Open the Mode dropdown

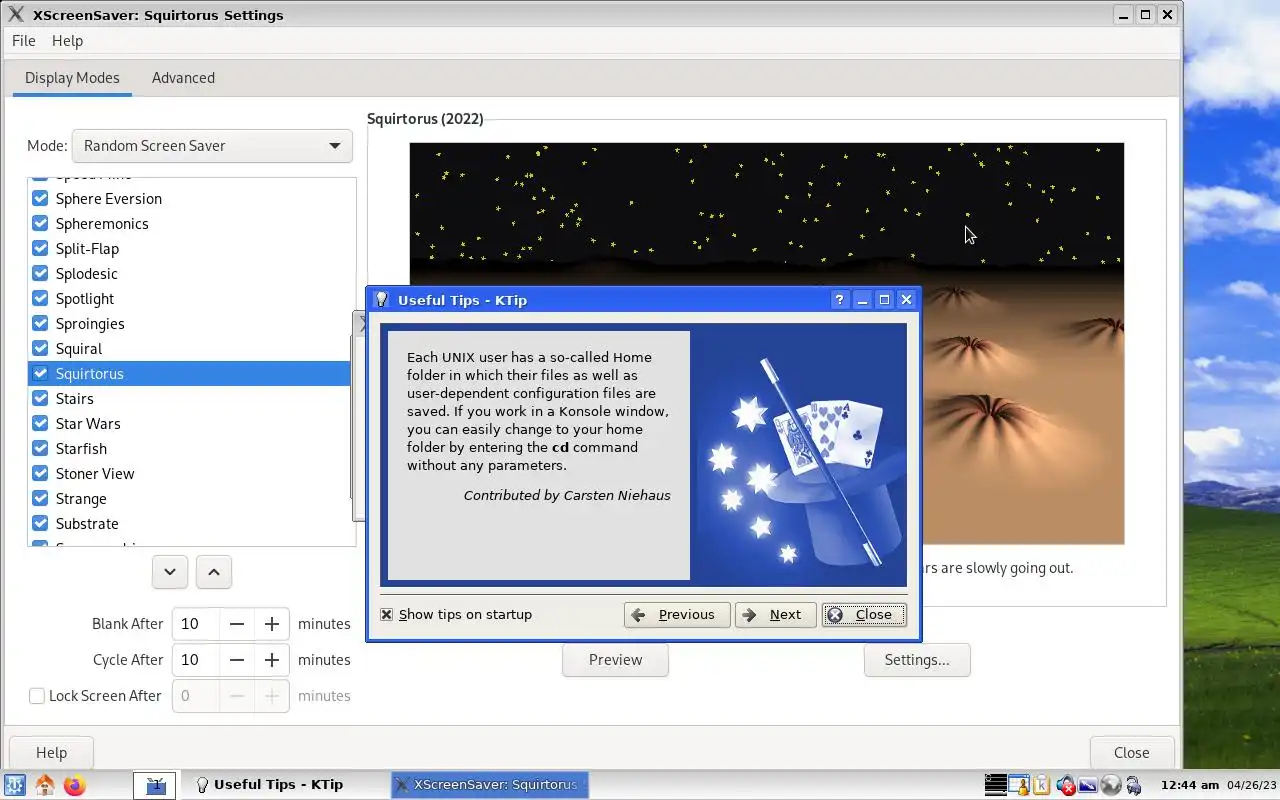pyautogui.click(x=212, y=146)
